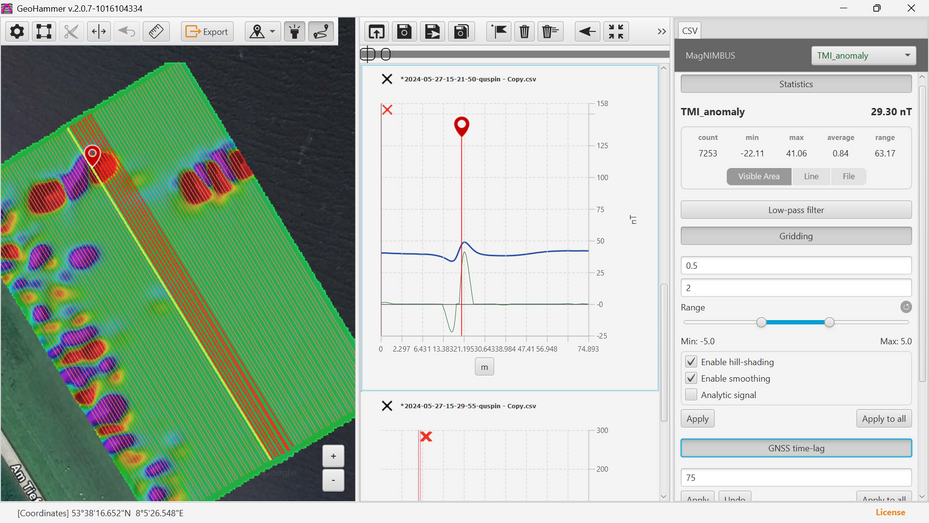Uncheck Enable hill-shading checkbox
The height and width of the screenshot is (523, 929).
pyautogui.click(x=691, y=362)
